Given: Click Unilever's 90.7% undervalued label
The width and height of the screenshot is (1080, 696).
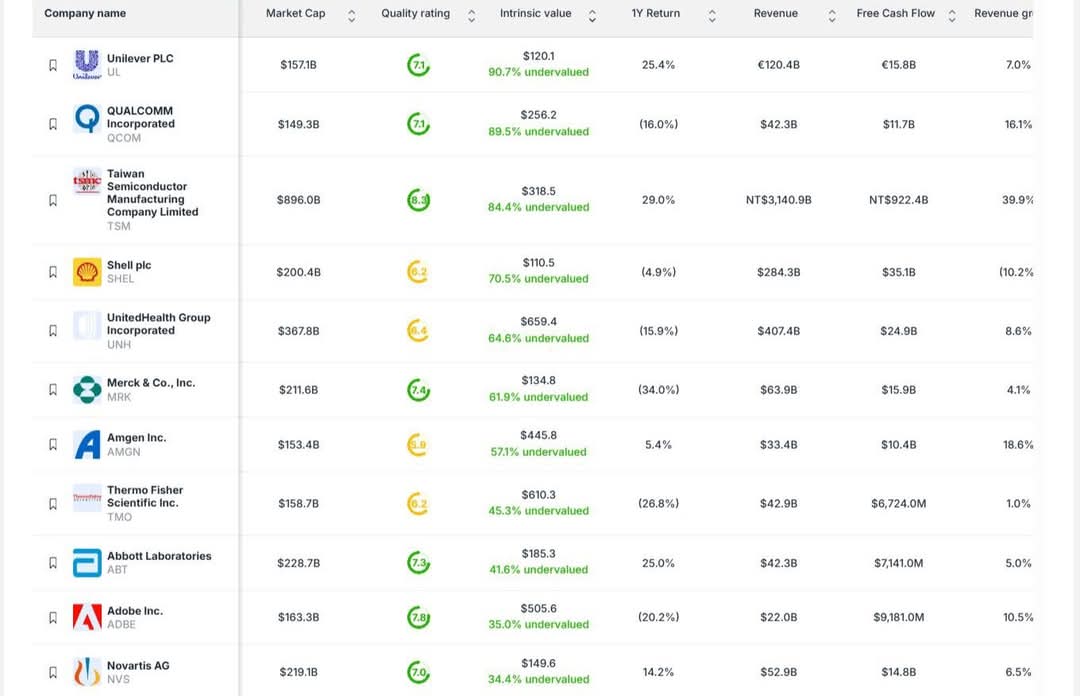Looking at the screenshot, I should (x=539, y=72).
